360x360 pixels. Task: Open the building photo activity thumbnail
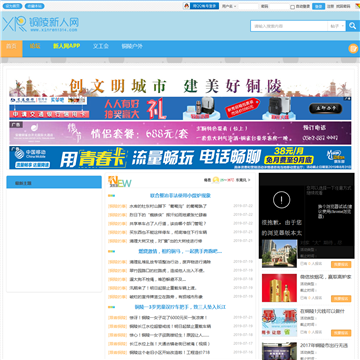click(x=279, y=253)
